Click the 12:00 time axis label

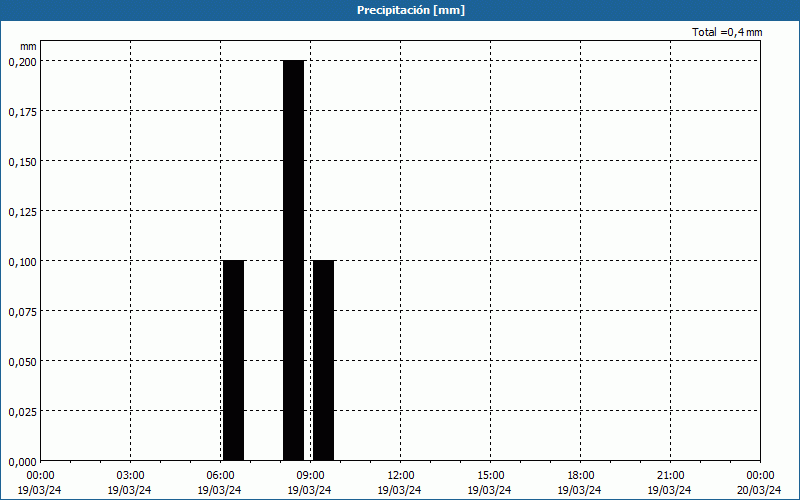(401, 476)
